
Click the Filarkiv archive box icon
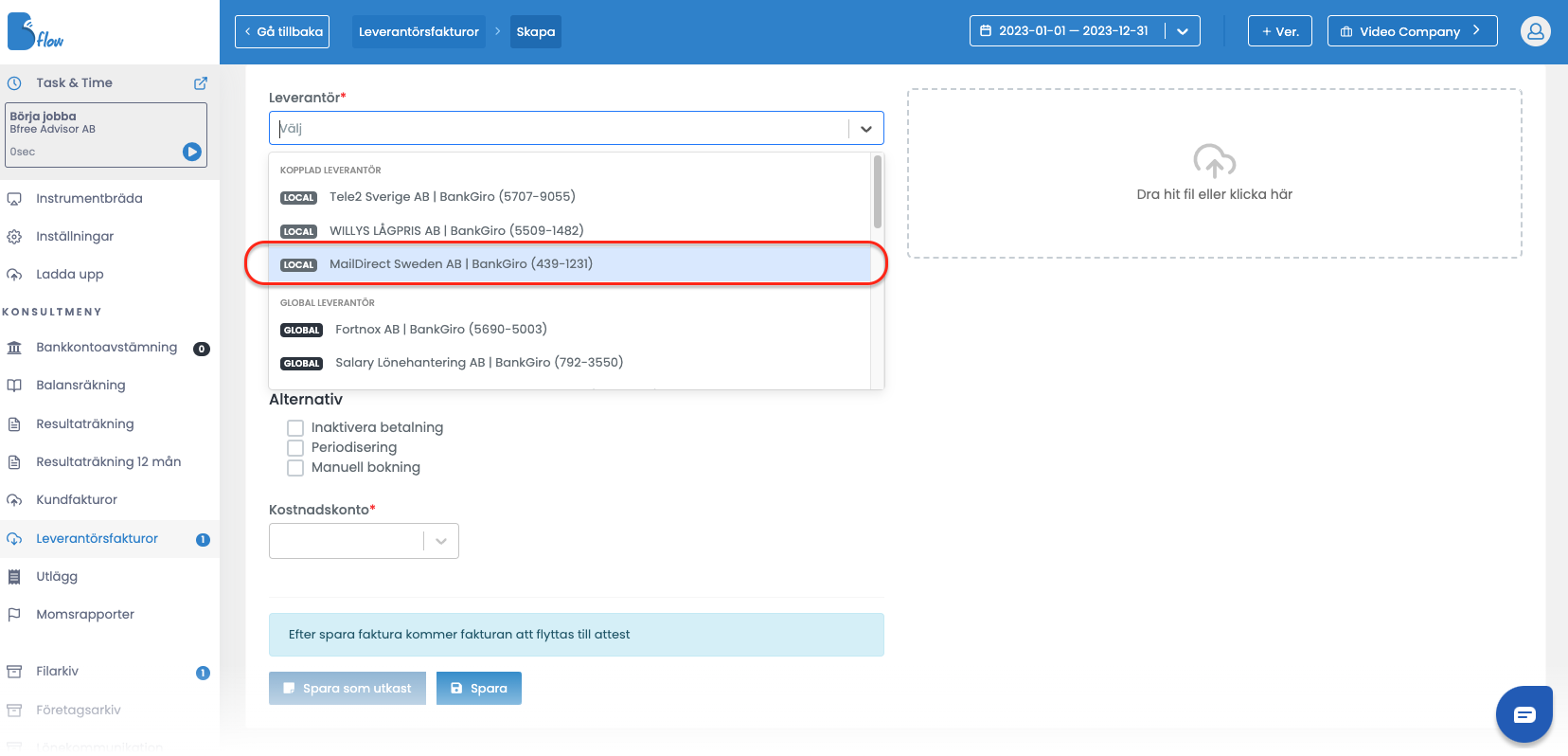pyautogui.click(x=14, y=672)
